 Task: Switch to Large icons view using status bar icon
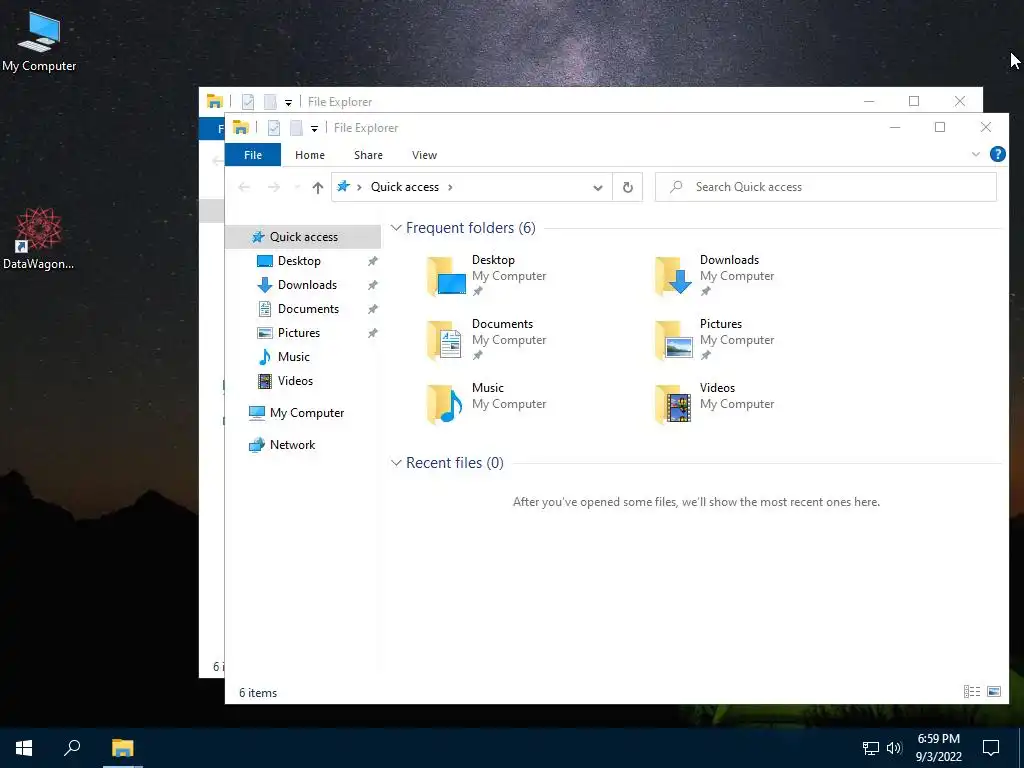pos(994,692)
